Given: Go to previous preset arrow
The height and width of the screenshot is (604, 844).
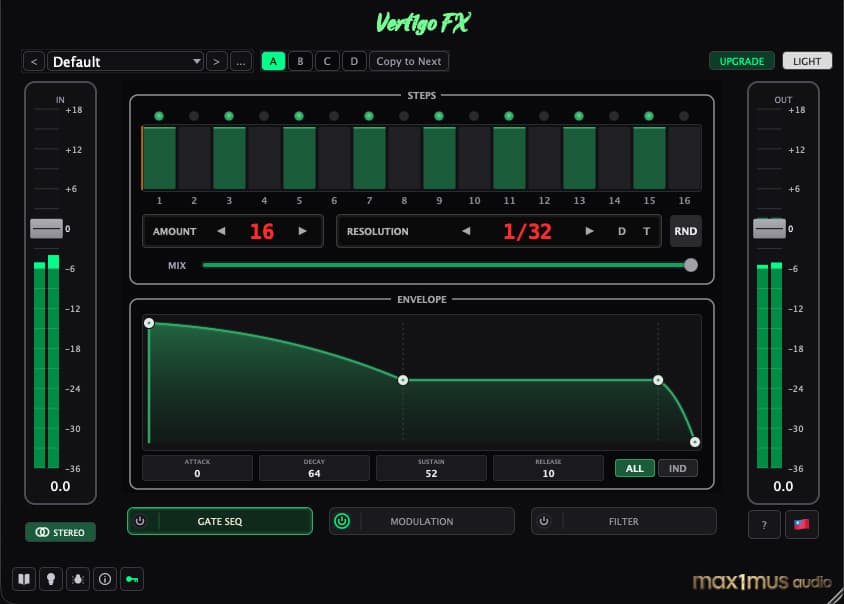Looking at the screenshot, I should tap(34, 61).
